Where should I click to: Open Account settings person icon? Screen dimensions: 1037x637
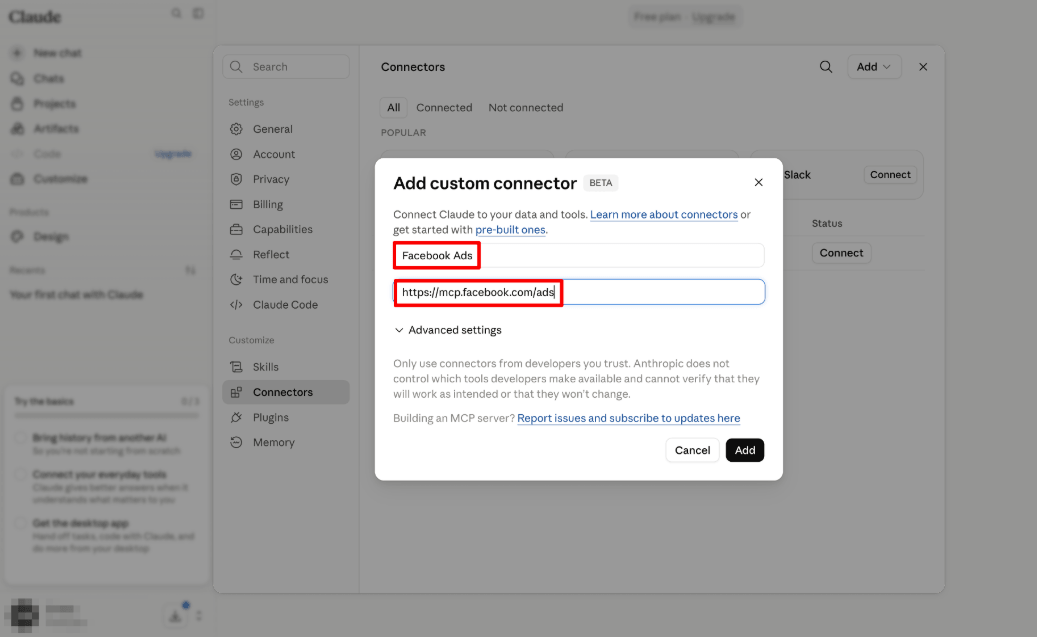tap(236, 154)
